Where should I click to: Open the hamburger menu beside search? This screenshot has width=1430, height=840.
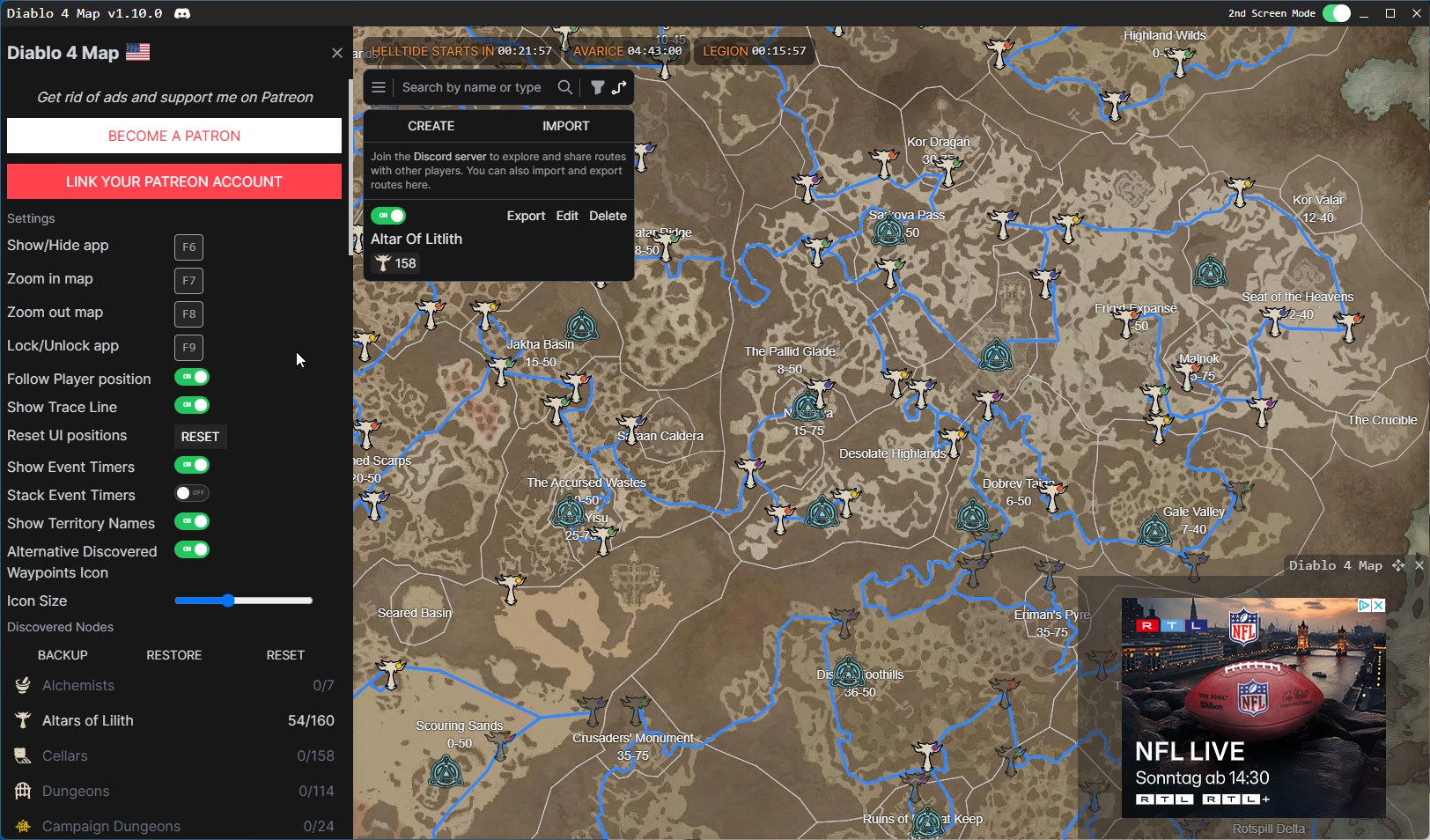[x=379, y=87]
